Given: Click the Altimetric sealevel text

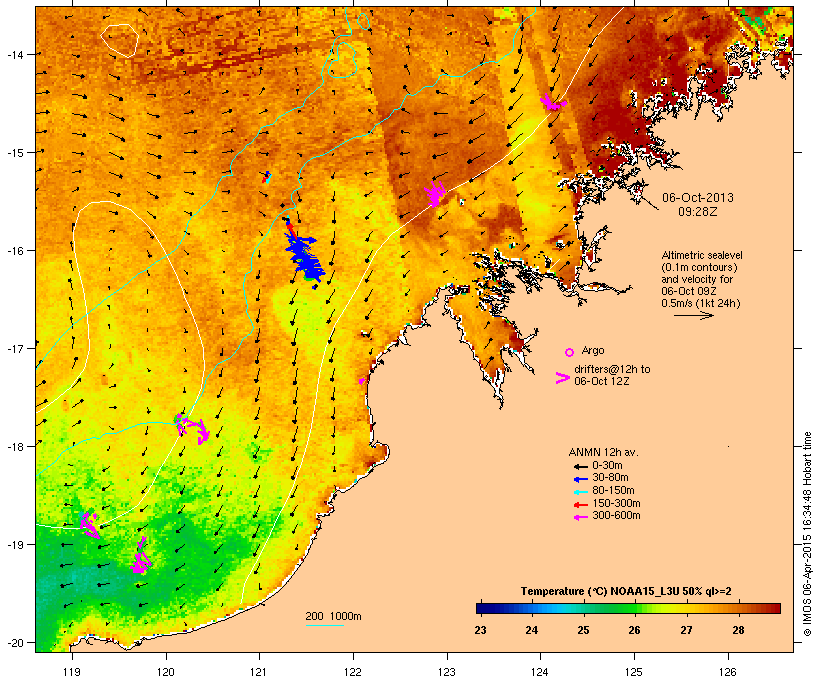Looking at the screenshot, I should pyautogui.click(x=702, y=255).
